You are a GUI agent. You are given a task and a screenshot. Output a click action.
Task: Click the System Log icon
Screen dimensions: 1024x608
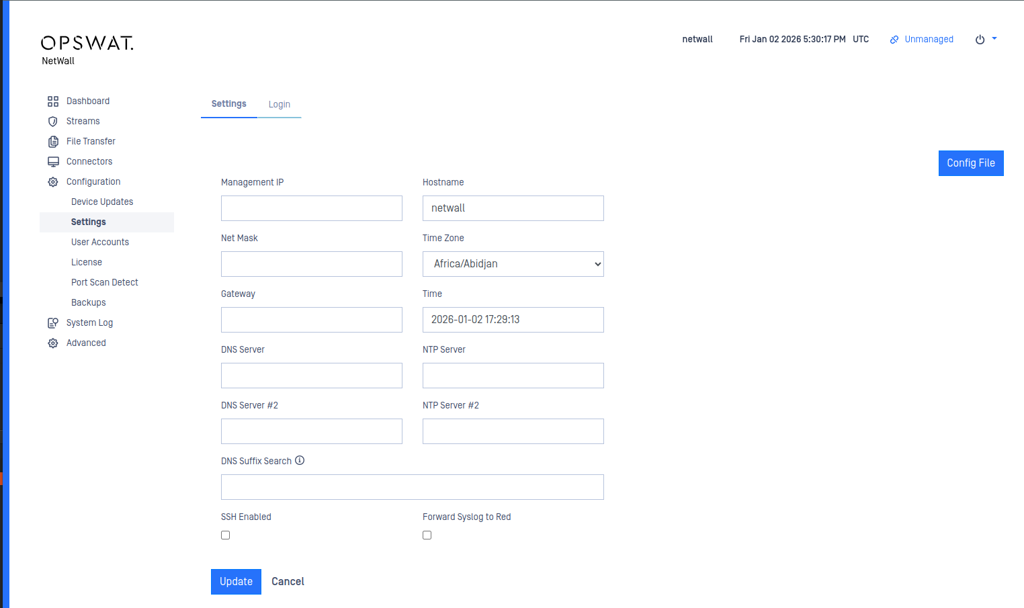click(x=53, y=323)
